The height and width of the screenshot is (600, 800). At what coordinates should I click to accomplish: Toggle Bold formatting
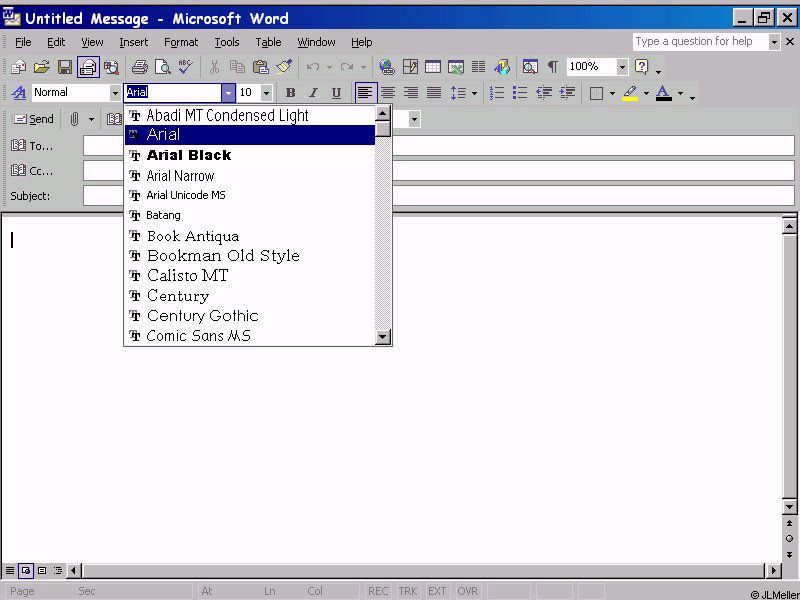(290, 93)
